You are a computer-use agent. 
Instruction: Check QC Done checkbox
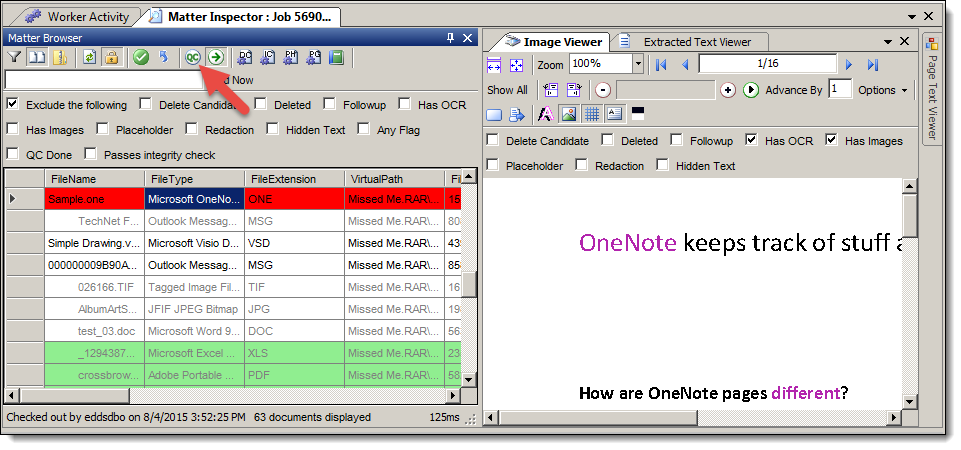coord(12,154)
